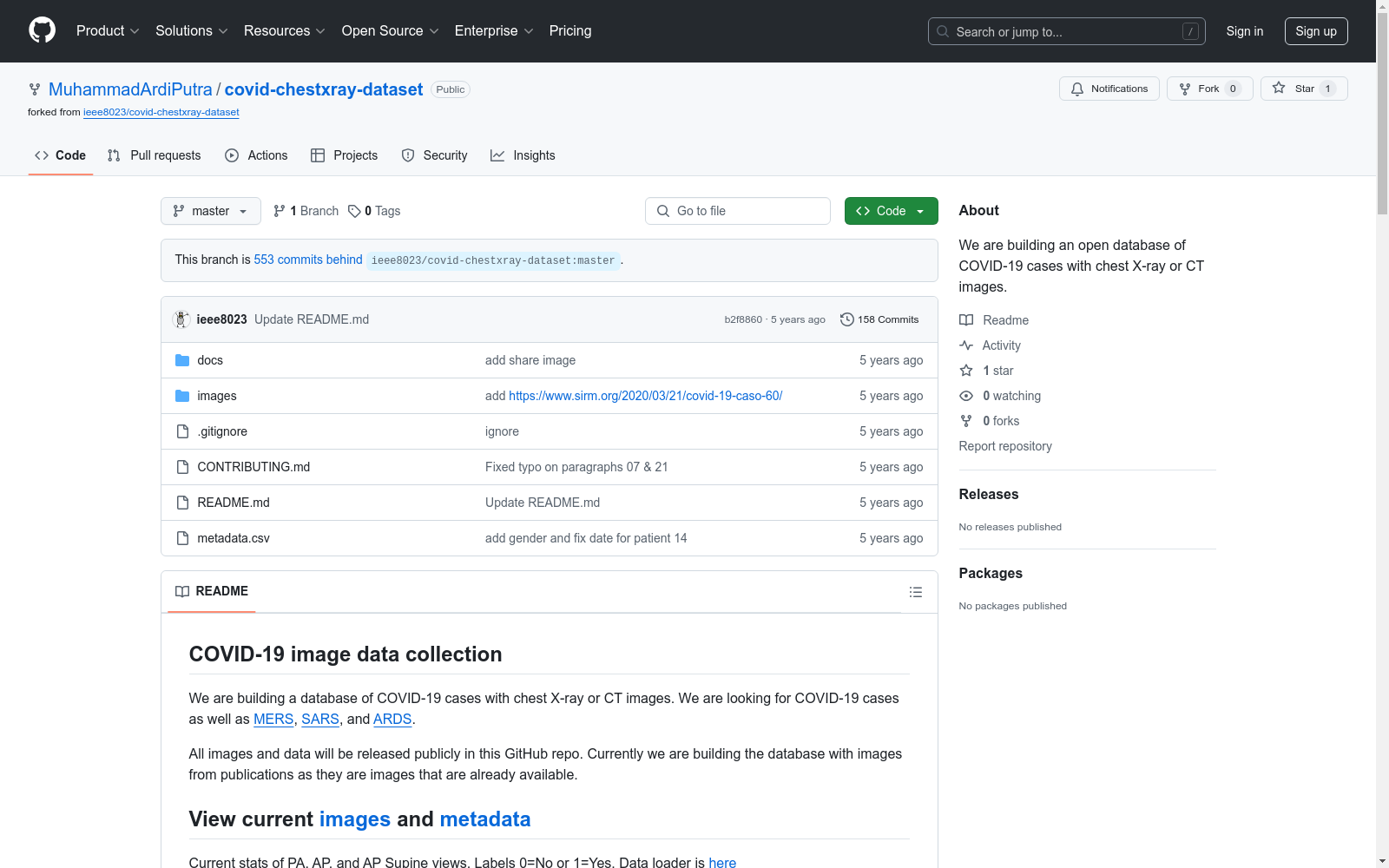
Task: Click the ieee8023 avatar image
Action: click(x=181, y=319)
